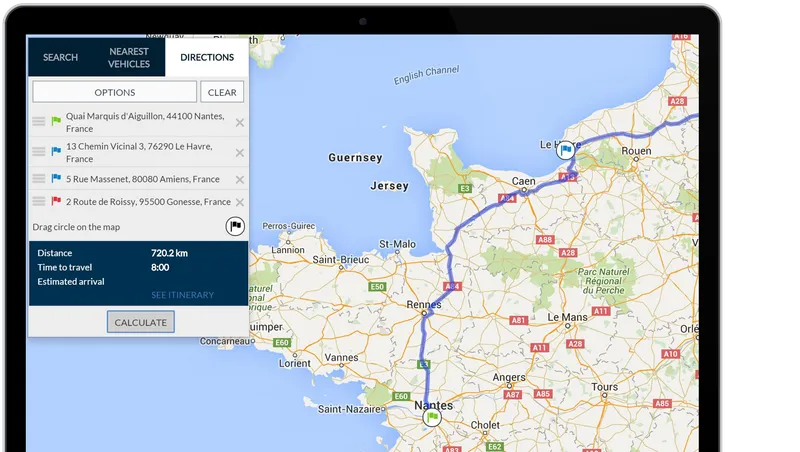
Task: Click the Concarneau label on map
Action: click(x=225, y=341)
